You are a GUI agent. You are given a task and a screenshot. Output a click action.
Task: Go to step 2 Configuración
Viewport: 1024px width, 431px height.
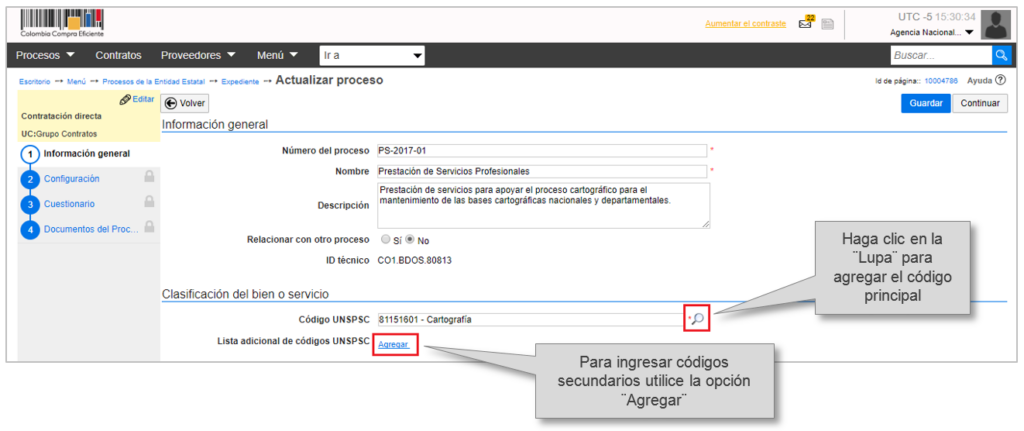71,178
